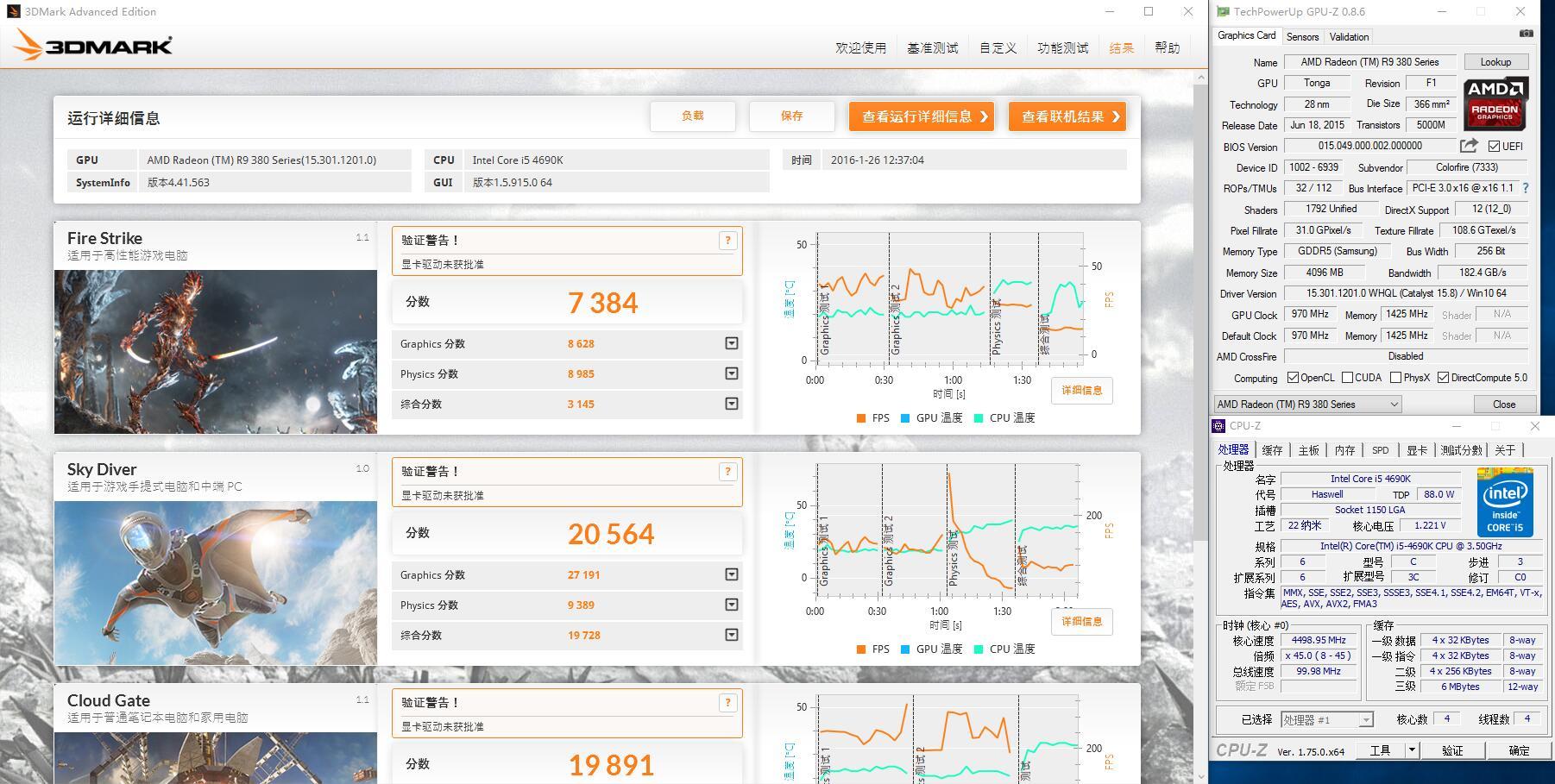Open the processor selection dropdown in CPU-Z
Image resolution: width=1555 pixels, height=784 pixels.
click(1366, 718)
